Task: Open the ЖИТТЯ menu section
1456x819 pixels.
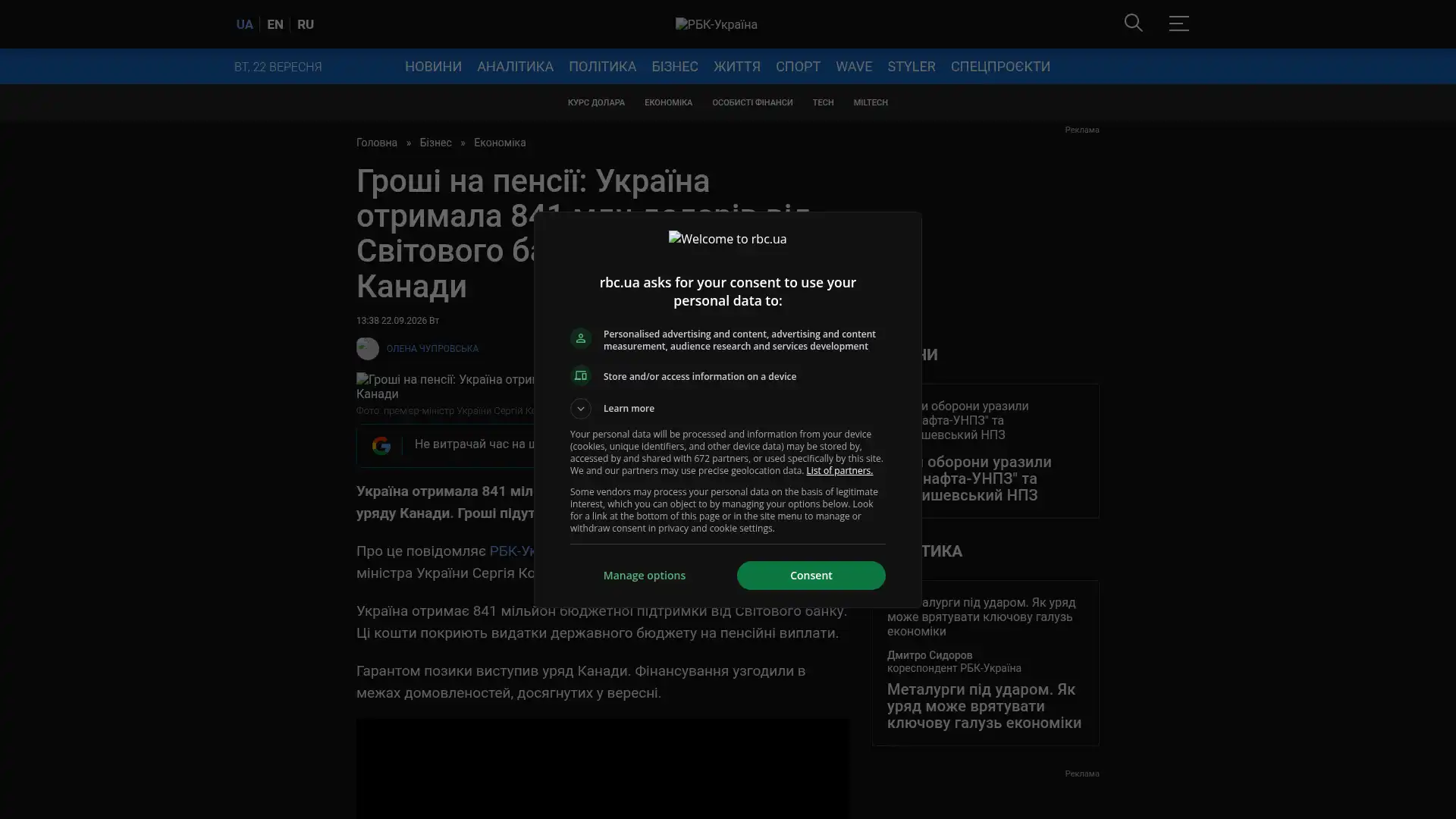Action: pyautogui.click(x=737, y=67)
